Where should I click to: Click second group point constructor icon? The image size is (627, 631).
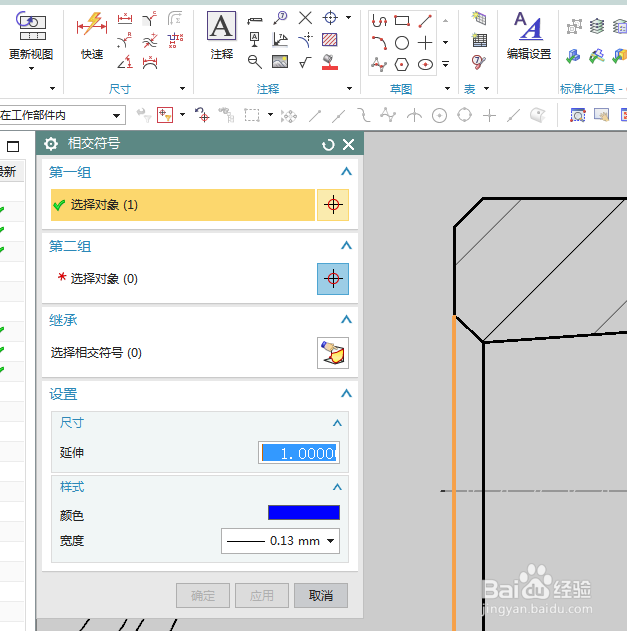tap(333, 279)
